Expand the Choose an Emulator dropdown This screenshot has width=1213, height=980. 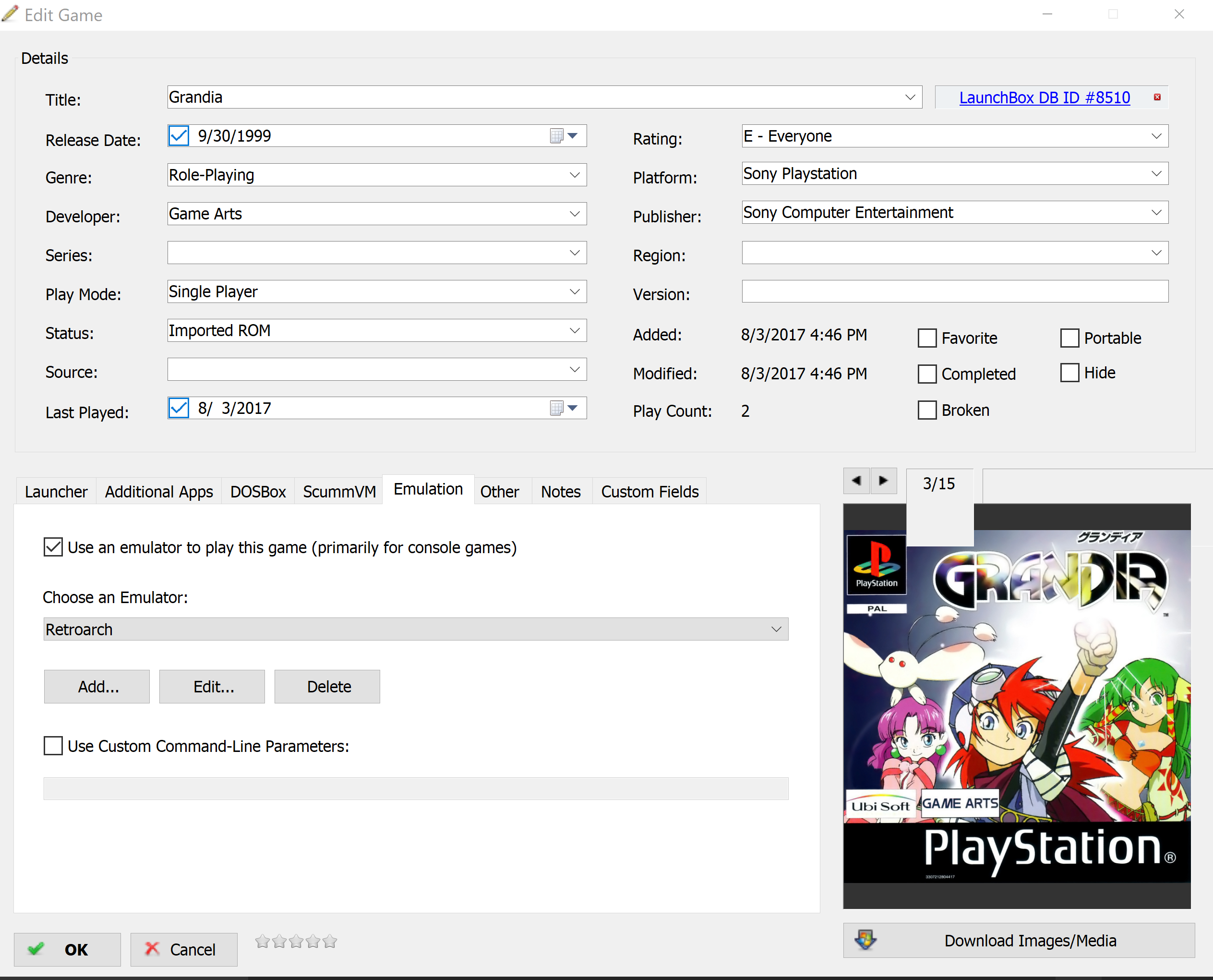pyautogui.click(x=776, y=629)
